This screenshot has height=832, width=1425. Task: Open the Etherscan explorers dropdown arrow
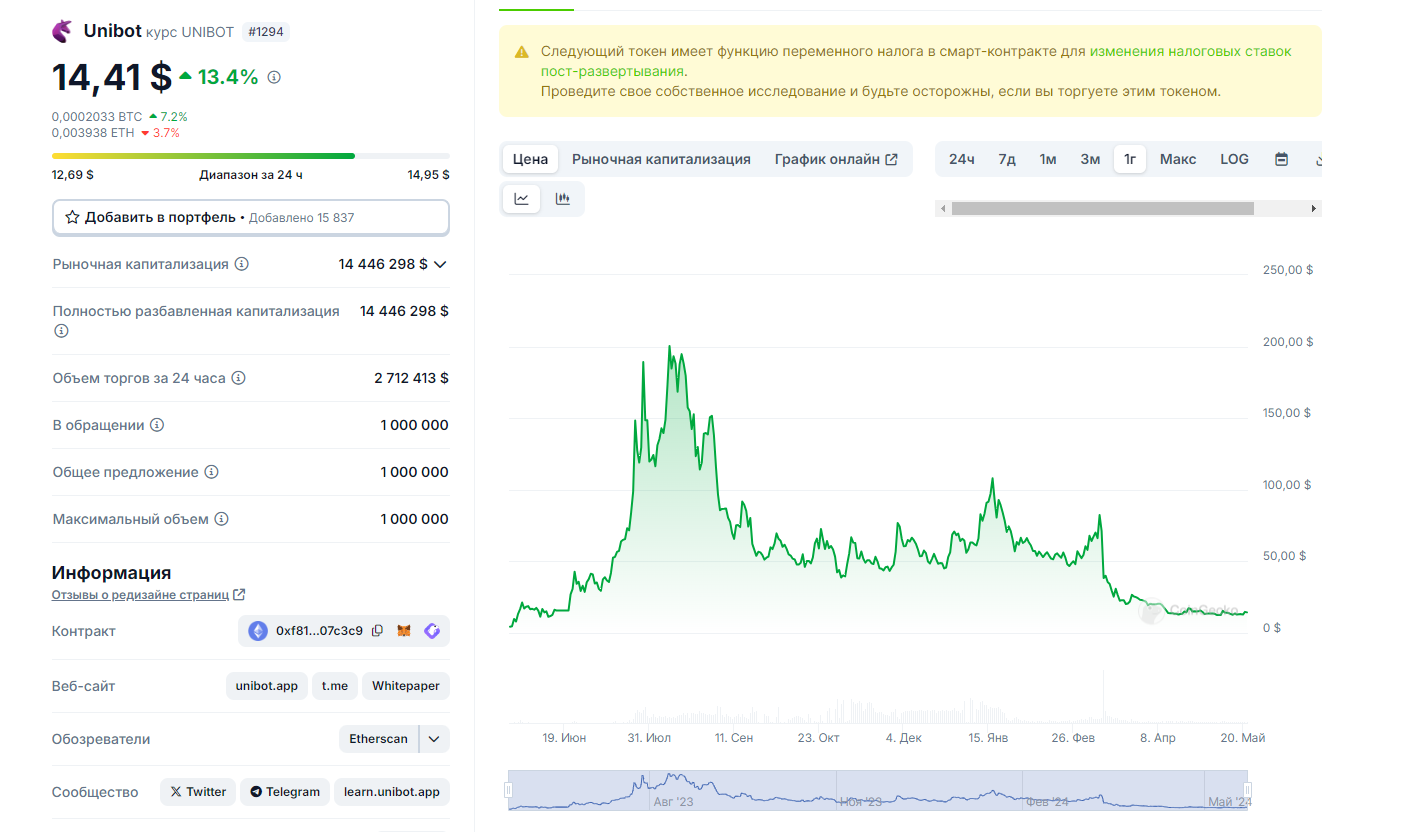click(434, 739)
